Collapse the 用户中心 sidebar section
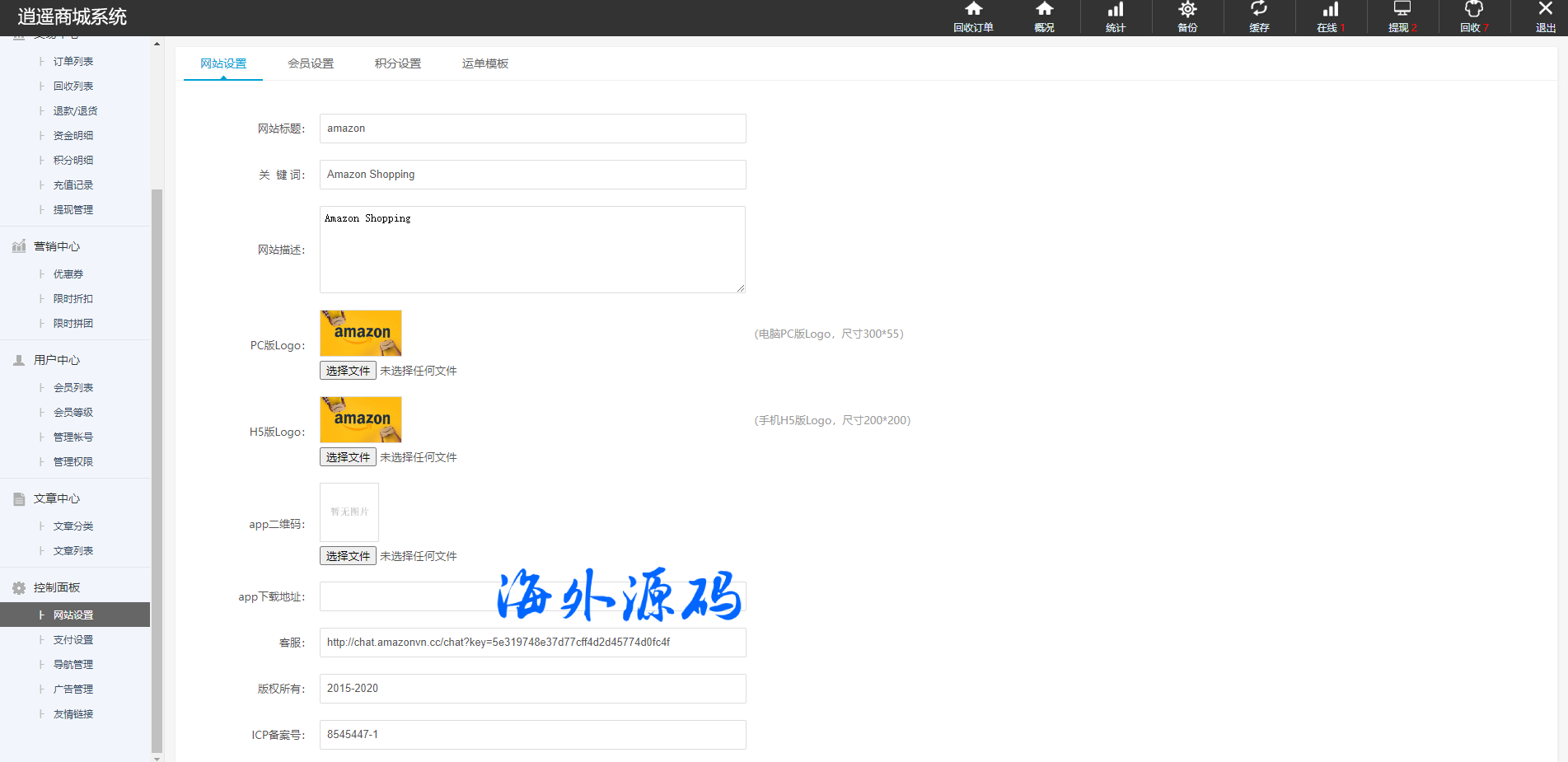Image resolution: width=1568 pixels, height=762 pixels. (x=57, y=360)
